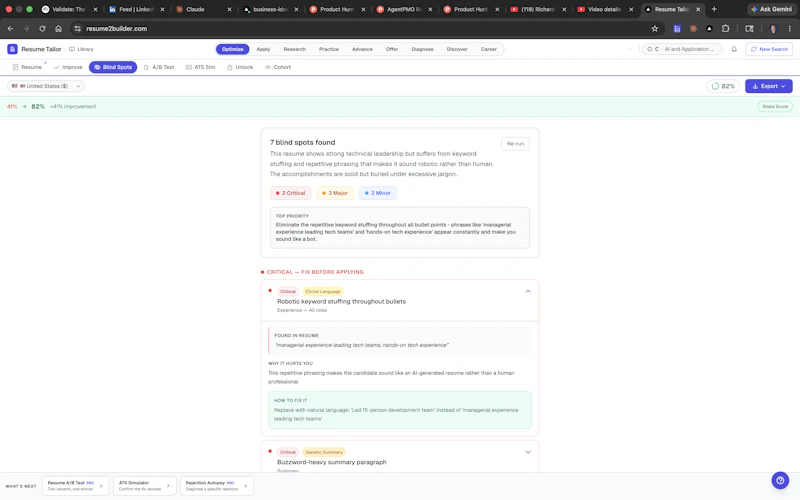
Task: Reload the page
Action: [42, 29]
